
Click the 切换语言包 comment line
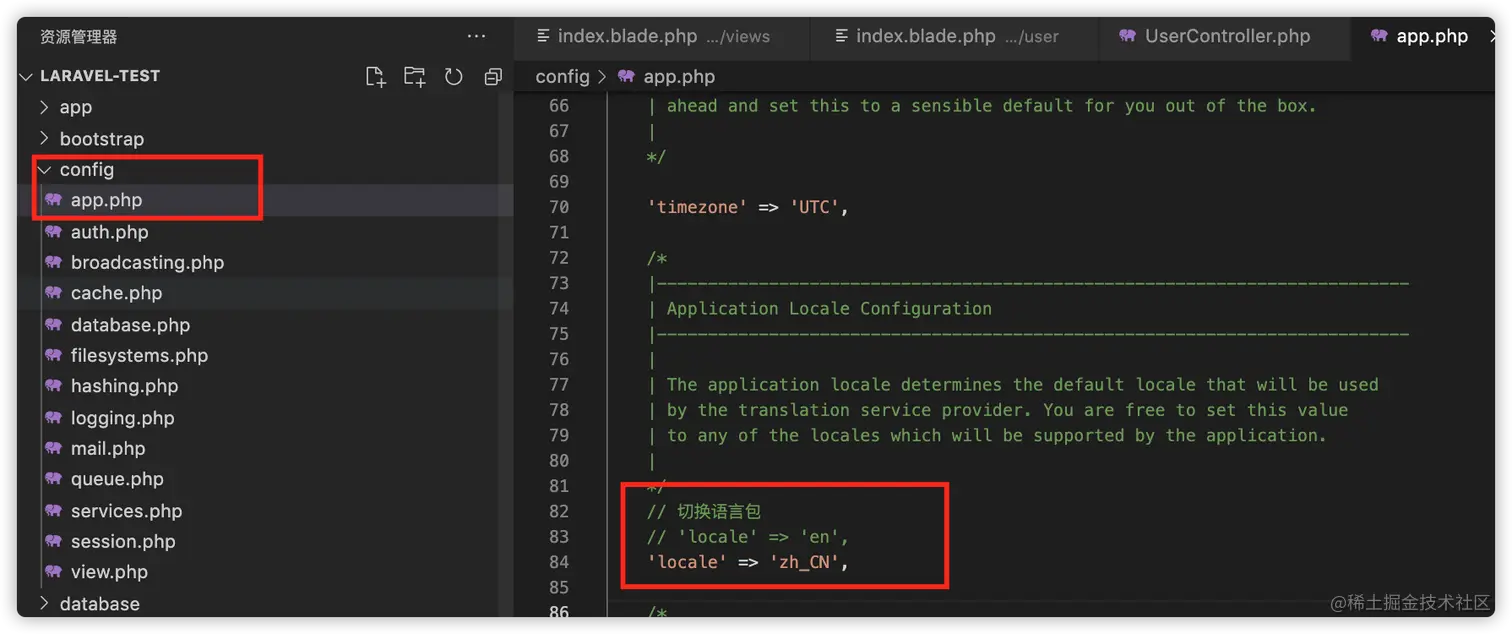(704, 511)
